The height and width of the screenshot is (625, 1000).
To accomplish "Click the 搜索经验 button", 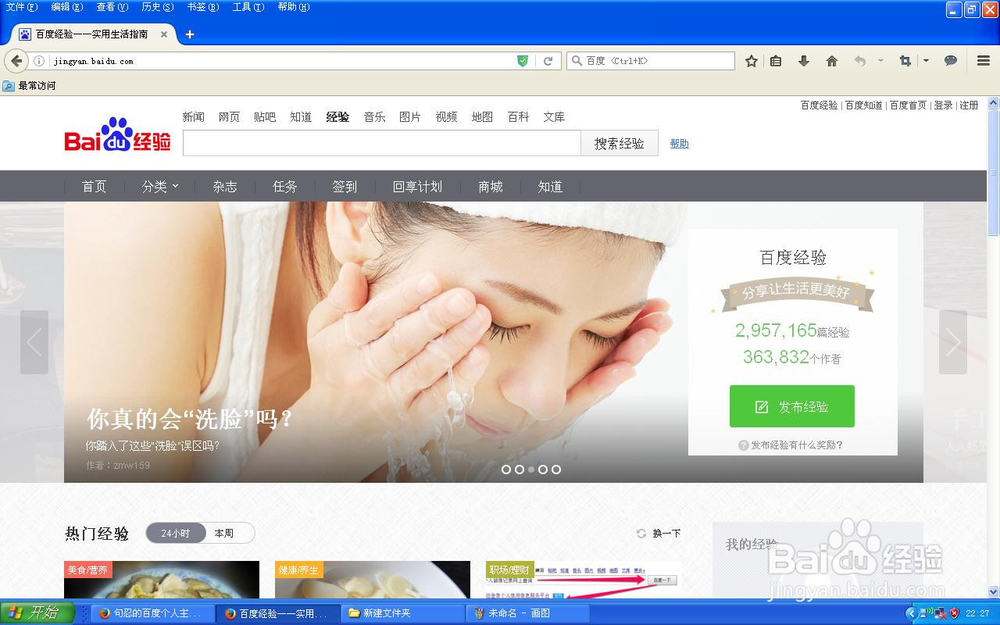I will [619, 143].
